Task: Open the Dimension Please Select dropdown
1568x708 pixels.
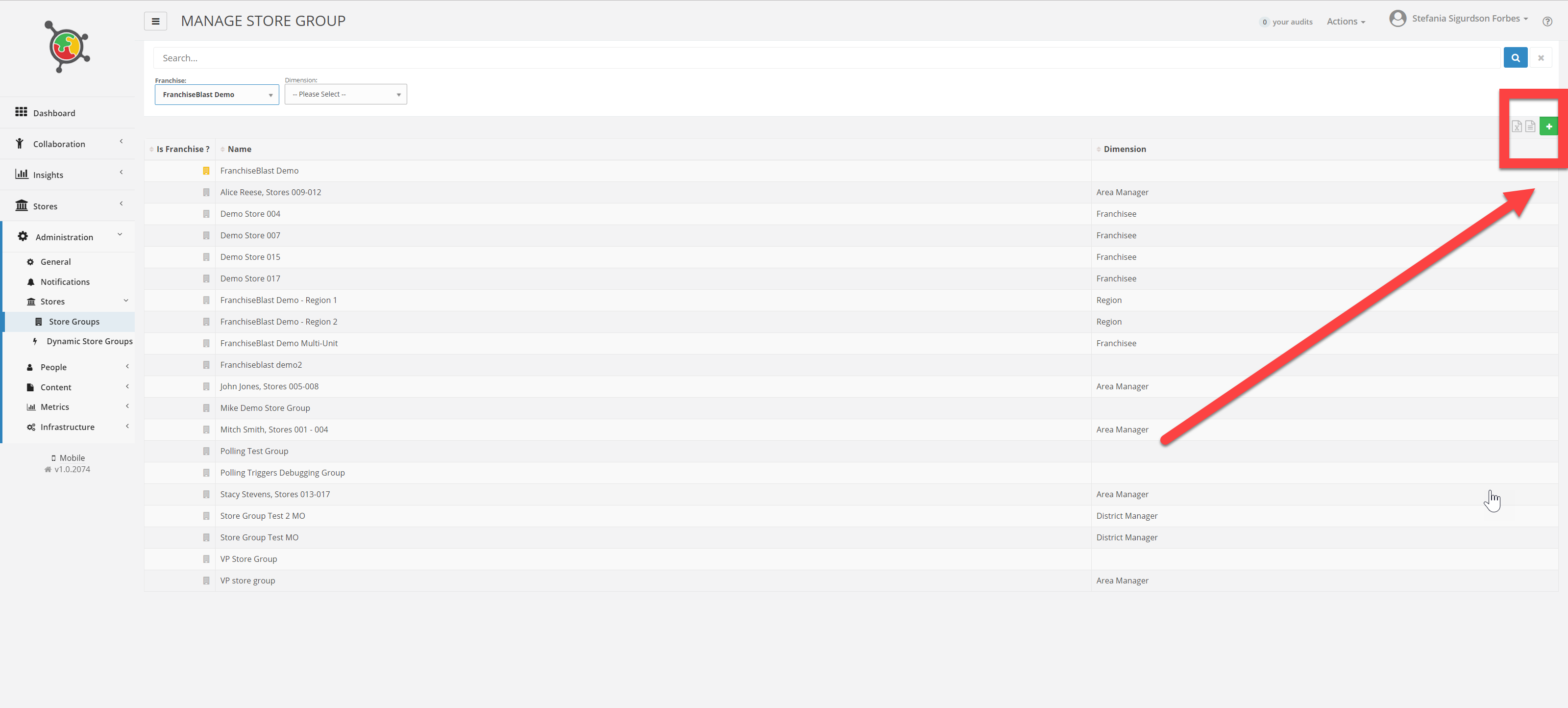Action: pos(345,95)
